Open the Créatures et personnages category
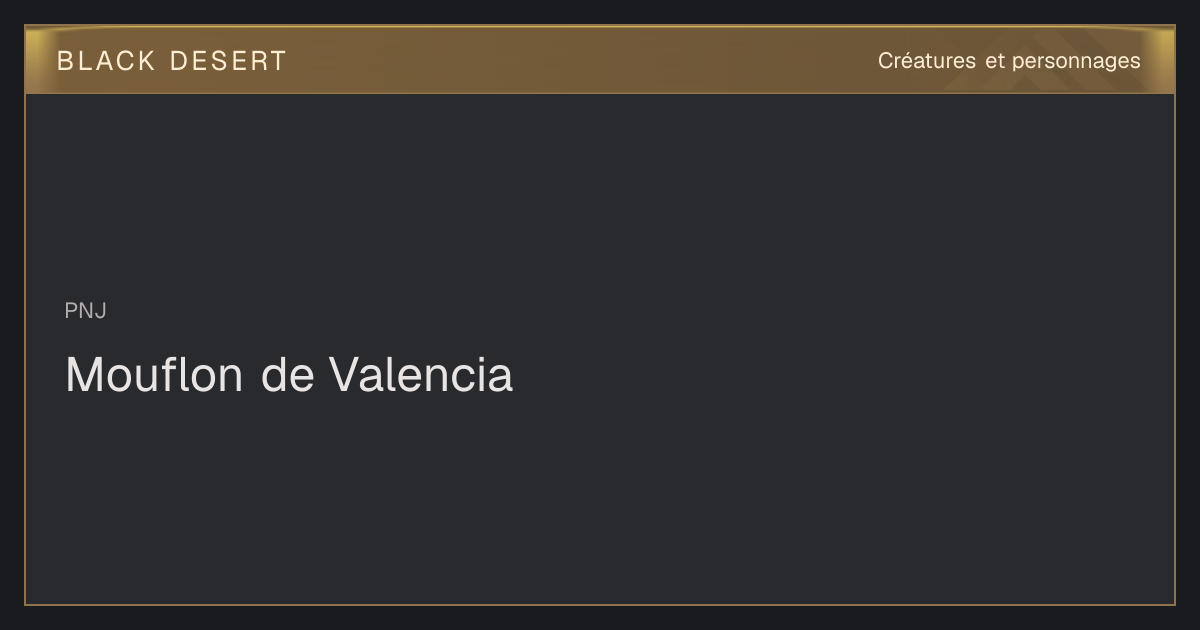 pyautogui.click(x=1009, y=61)
